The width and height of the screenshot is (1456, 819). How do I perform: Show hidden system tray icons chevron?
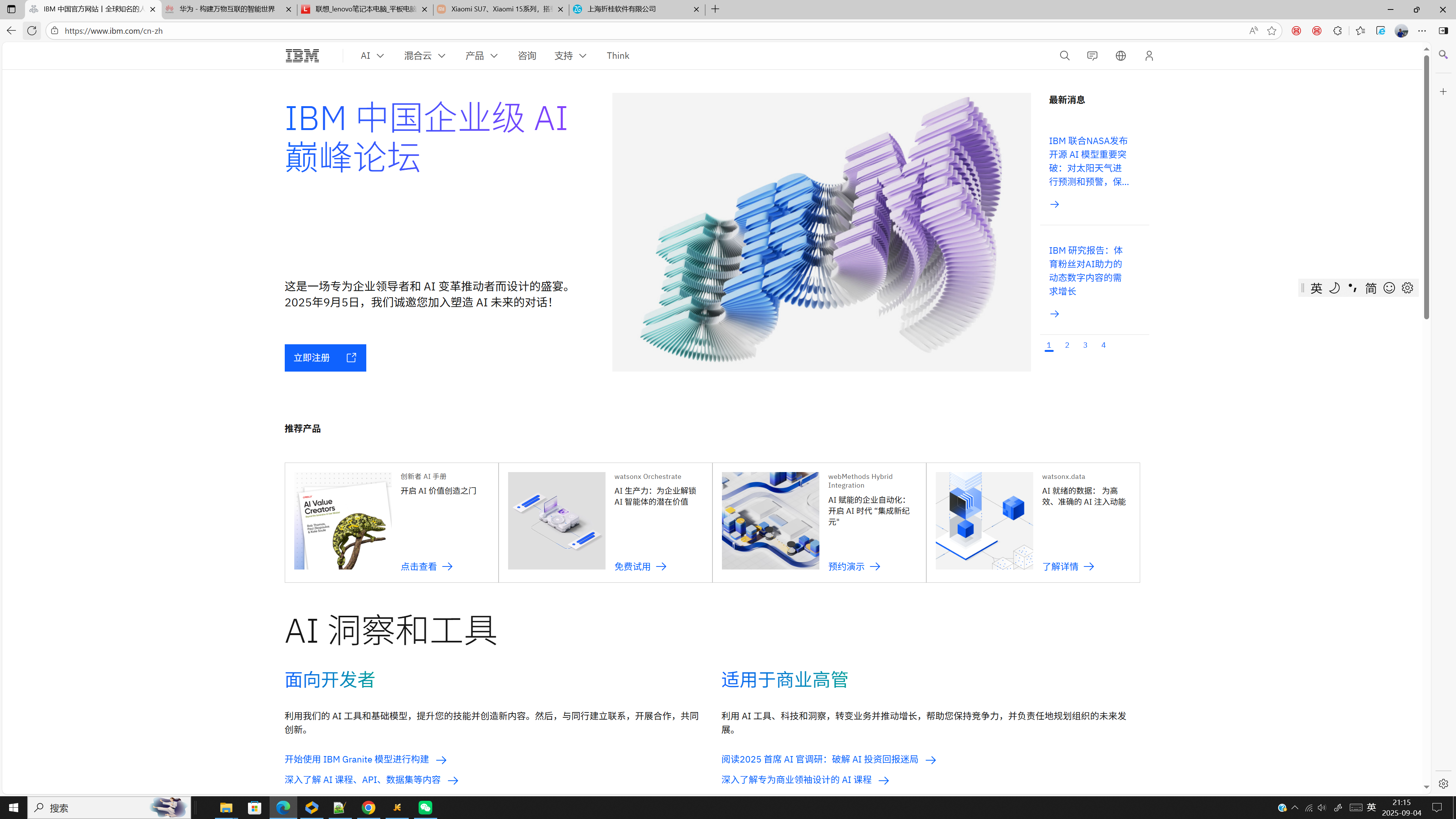pos(1295,807)
